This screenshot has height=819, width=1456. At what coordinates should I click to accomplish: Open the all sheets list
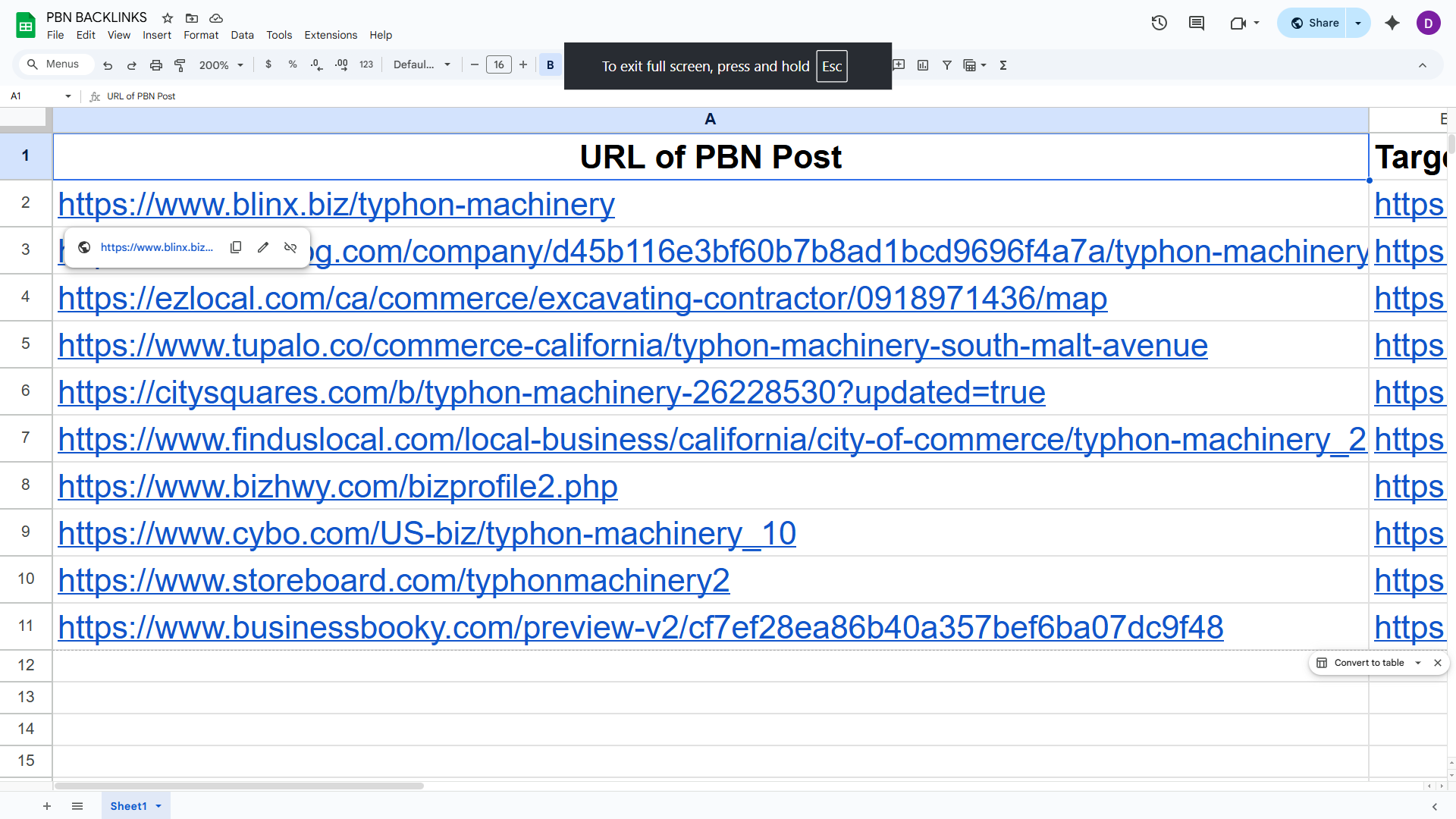(77, 806)
